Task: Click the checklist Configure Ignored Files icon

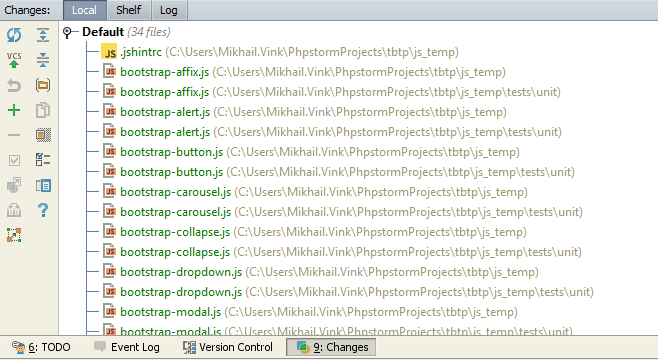Action: 43,160
